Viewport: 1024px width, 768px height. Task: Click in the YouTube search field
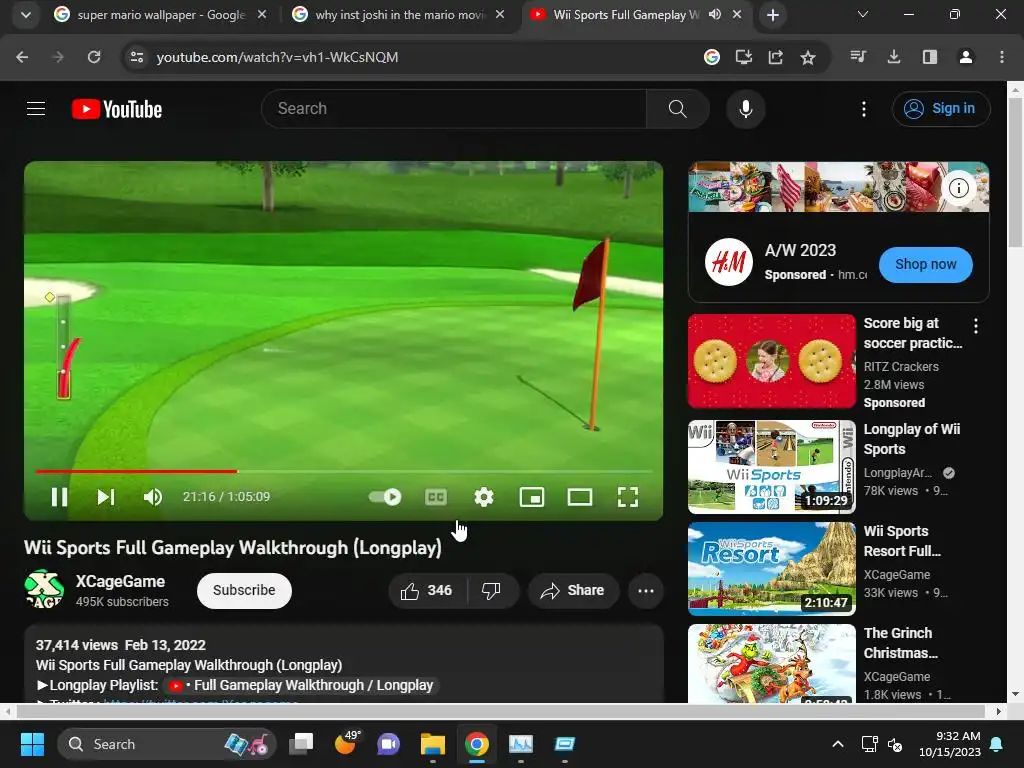(x=453, y=108)
